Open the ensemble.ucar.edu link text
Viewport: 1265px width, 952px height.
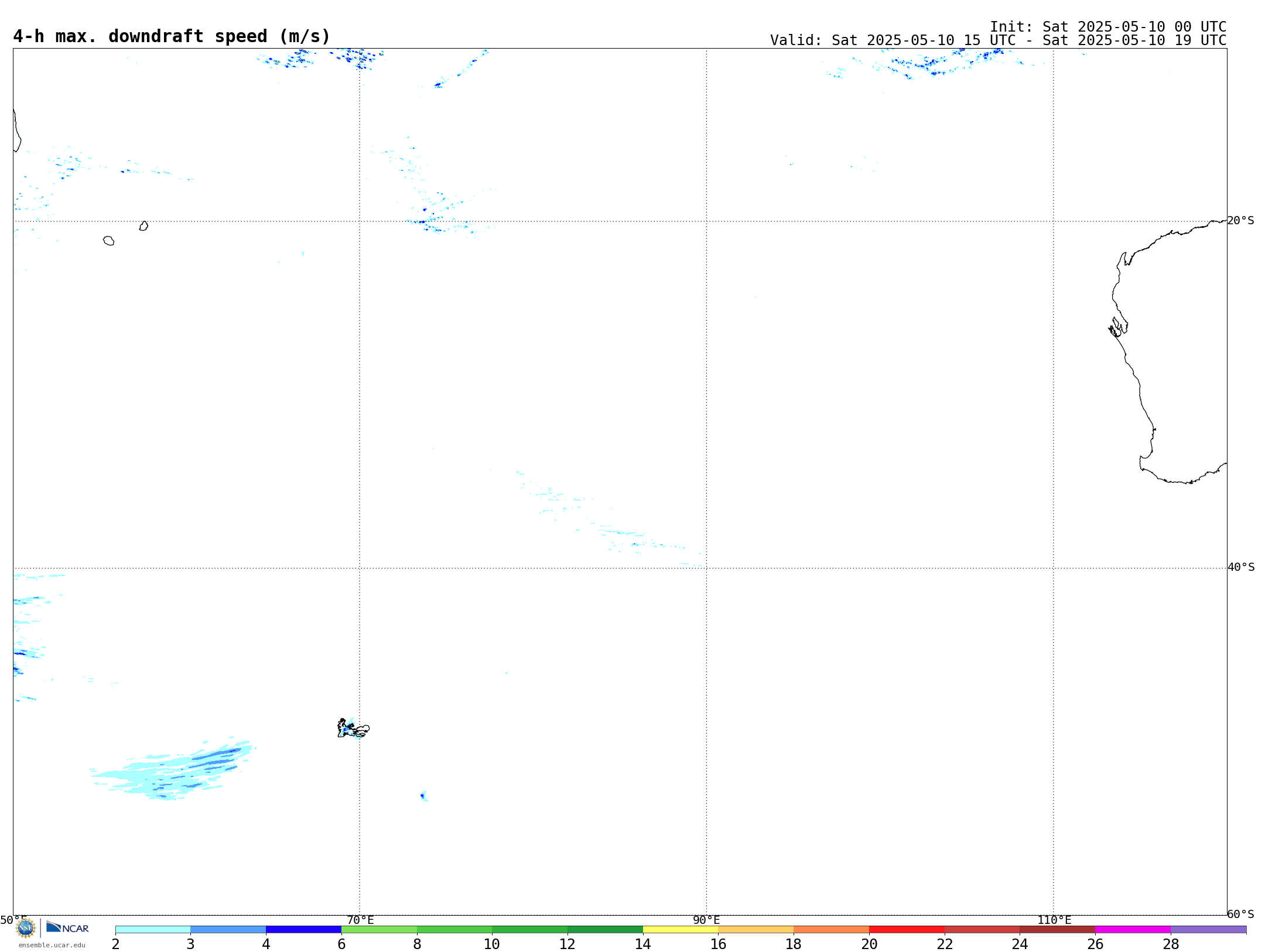pos(52,945)
